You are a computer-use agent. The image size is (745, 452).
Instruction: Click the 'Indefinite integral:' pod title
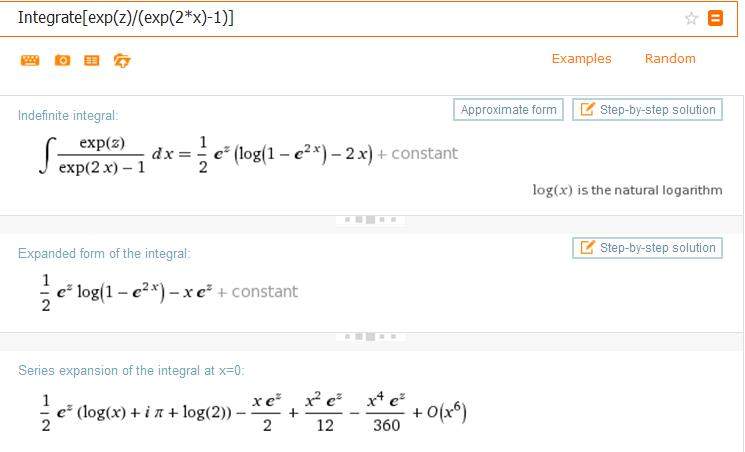(x=68, y=116)
